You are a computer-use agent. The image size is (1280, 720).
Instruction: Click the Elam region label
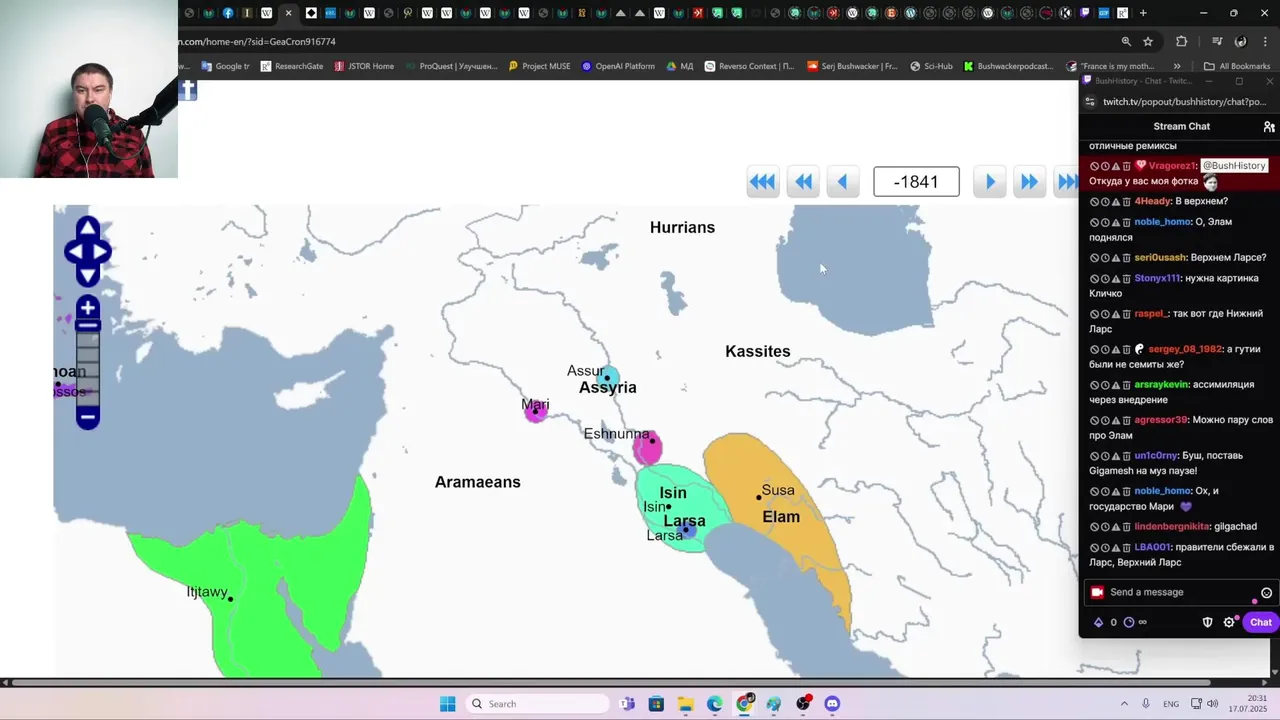point(781,517)
